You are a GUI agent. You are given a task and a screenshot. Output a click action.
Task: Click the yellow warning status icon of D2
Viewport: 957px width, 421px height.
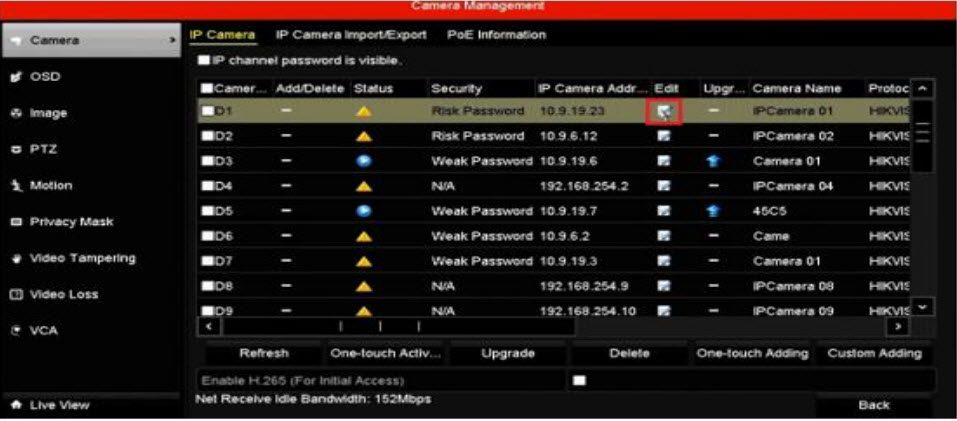[364, 136]
